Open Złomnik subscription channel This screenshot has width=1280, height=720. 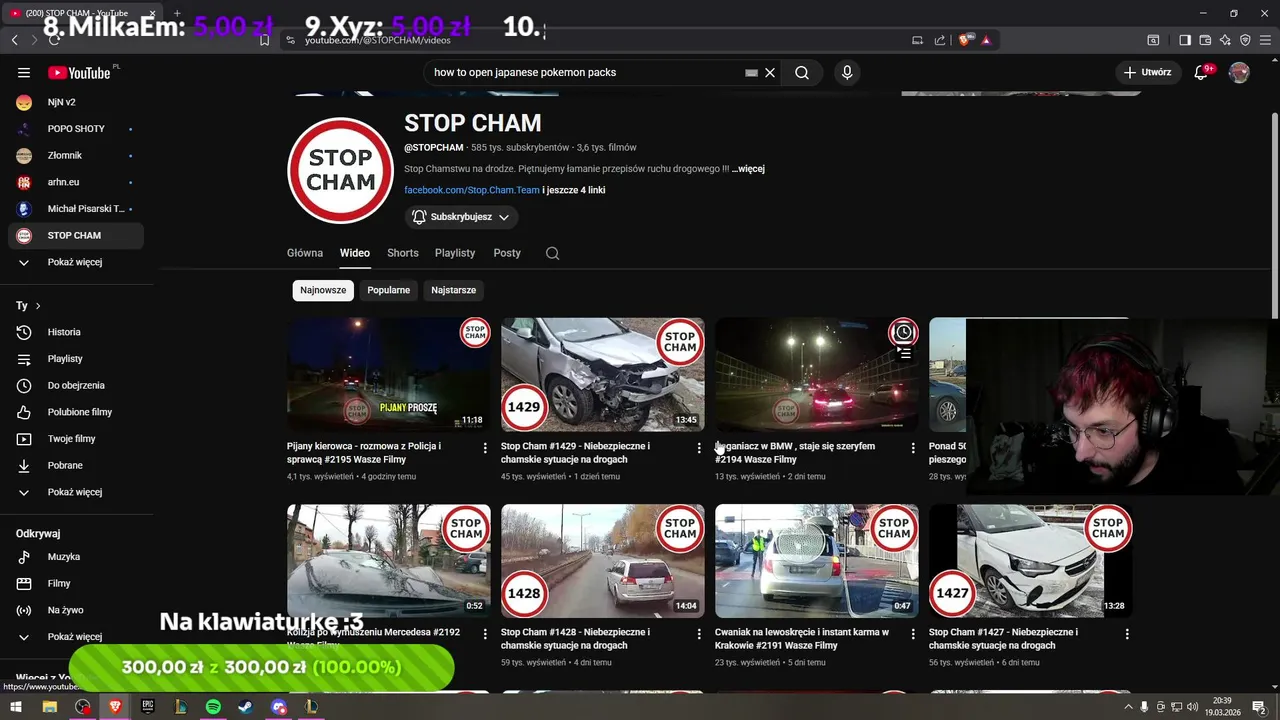point(76,155)
